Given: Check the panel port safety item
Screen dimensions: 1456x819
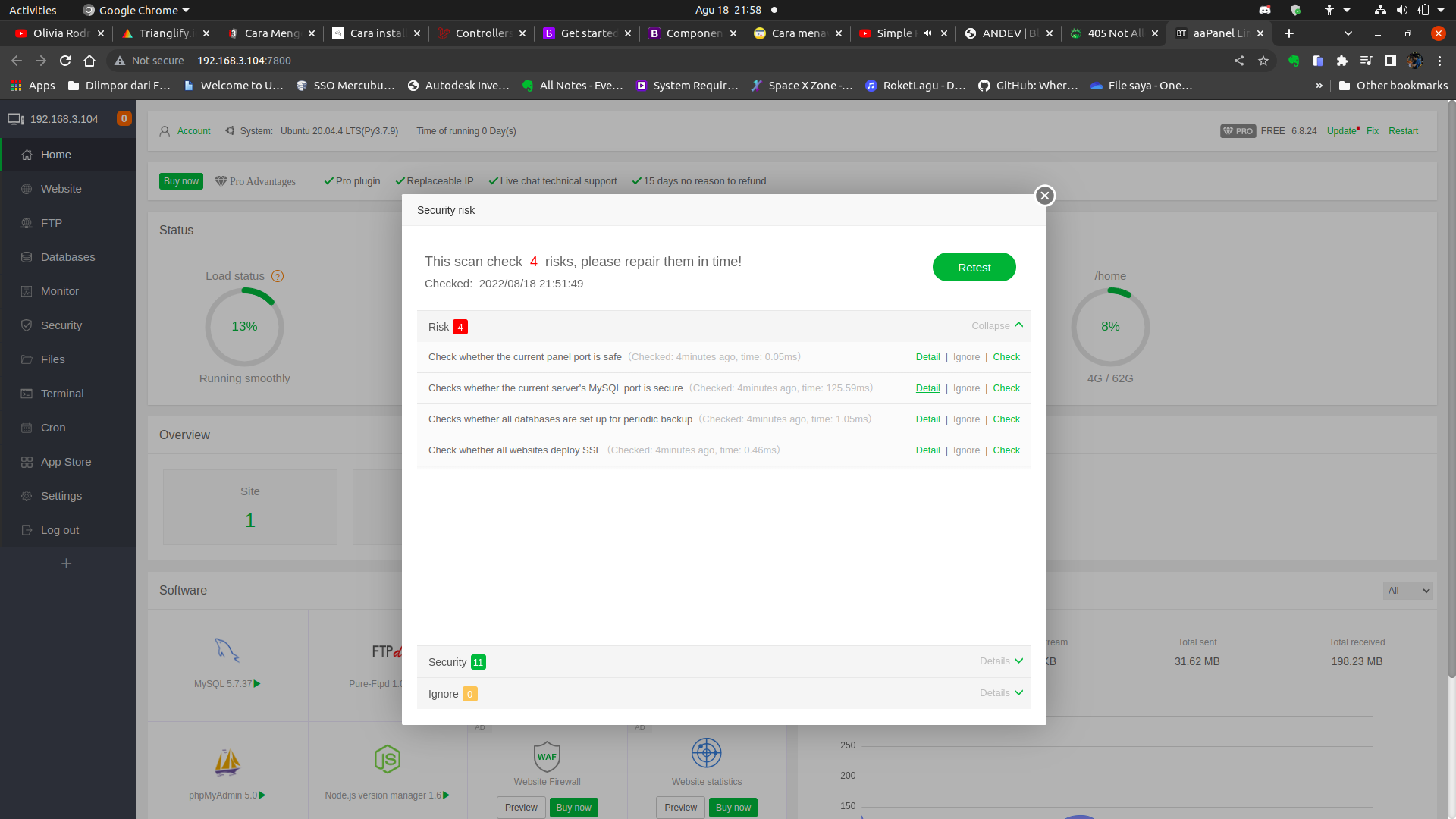Looking at the screenshot, I should point(1006,357).
